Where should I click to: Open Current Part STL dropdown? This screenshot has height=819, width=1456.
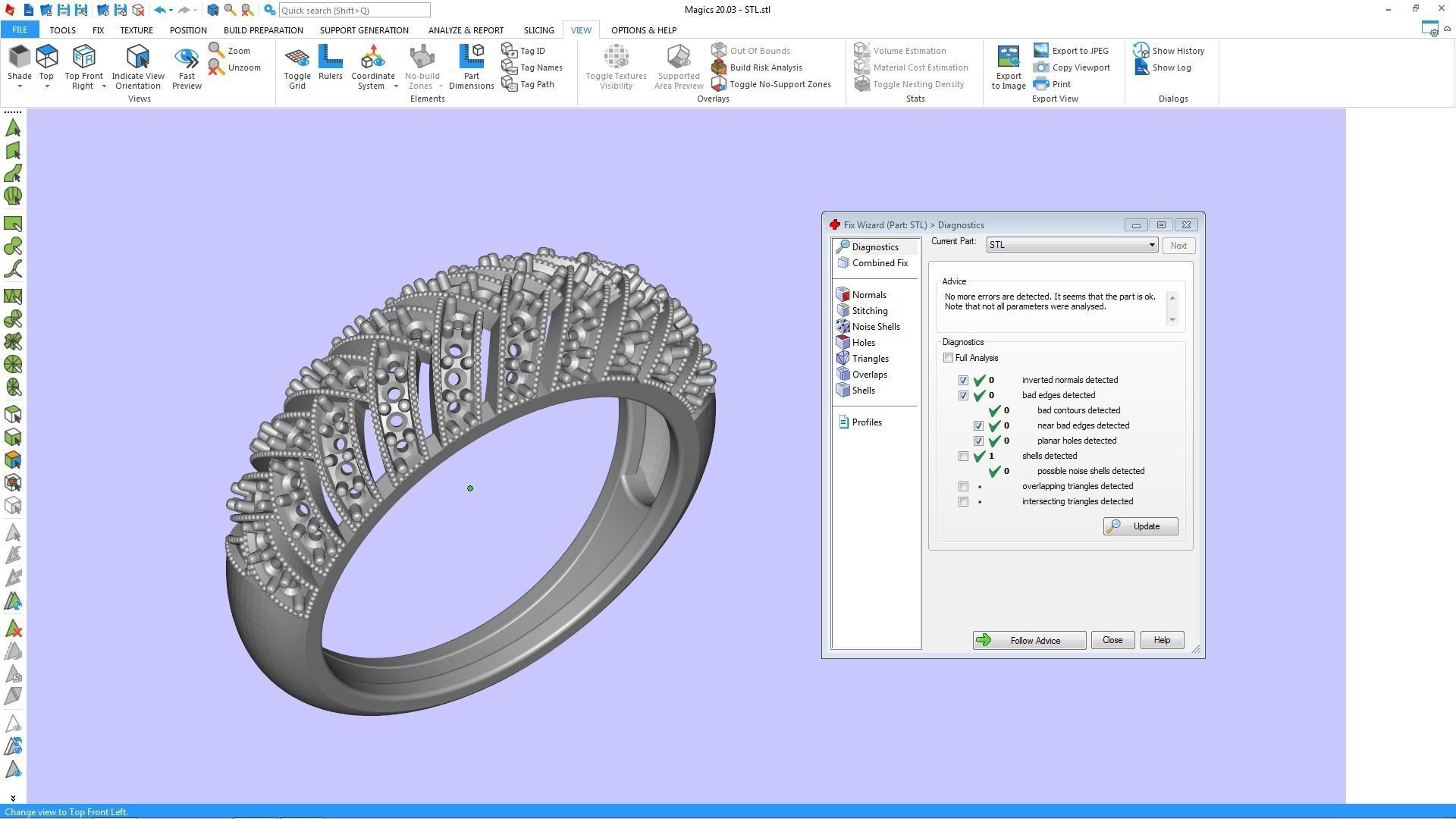click(x=1072, y=245)
